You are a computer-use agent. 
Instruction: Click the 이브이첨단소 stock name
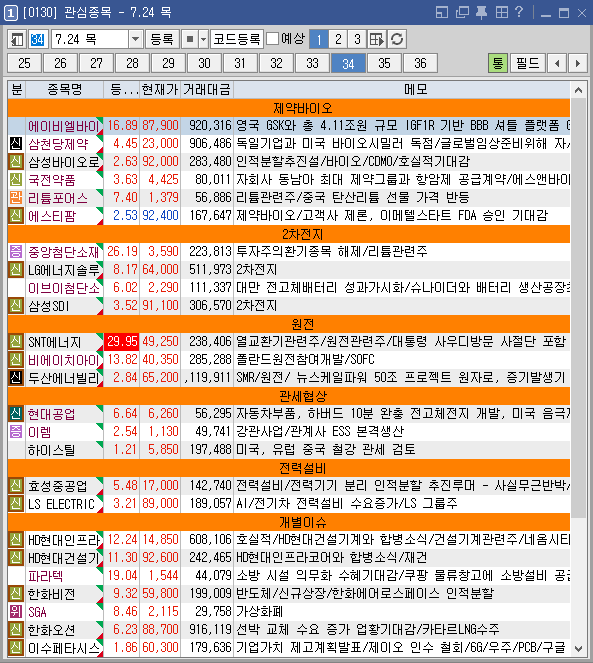pyautogui.click(x=63, y=288)
